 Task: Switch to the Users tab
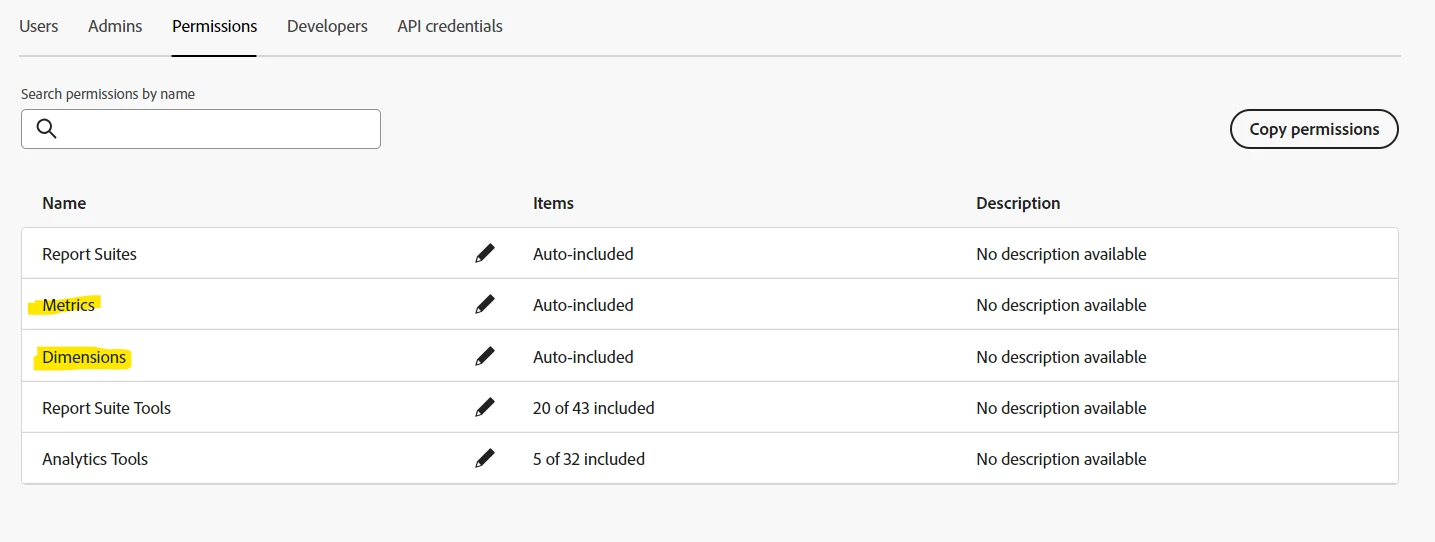coord(39,26)
